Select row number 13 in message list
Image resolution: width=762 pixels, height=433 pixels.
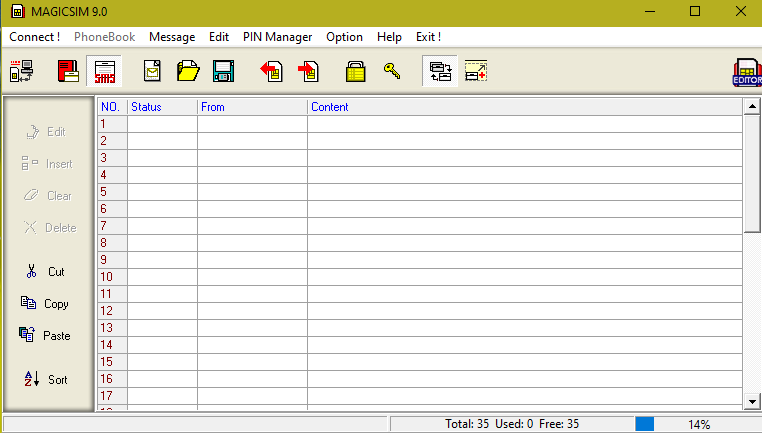(x=113, y=328)
